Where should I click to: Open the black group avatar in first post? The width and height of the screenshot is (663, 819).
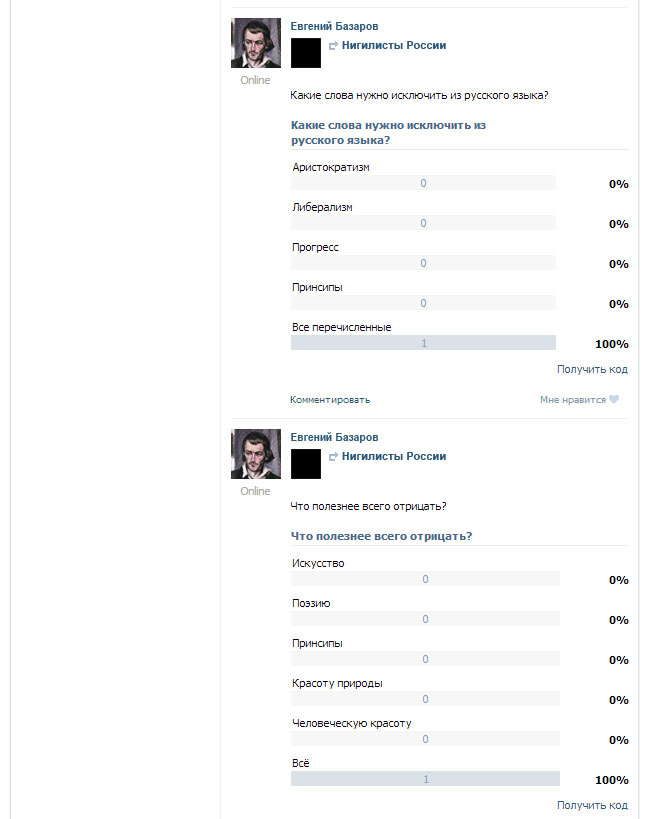point(306,53)
